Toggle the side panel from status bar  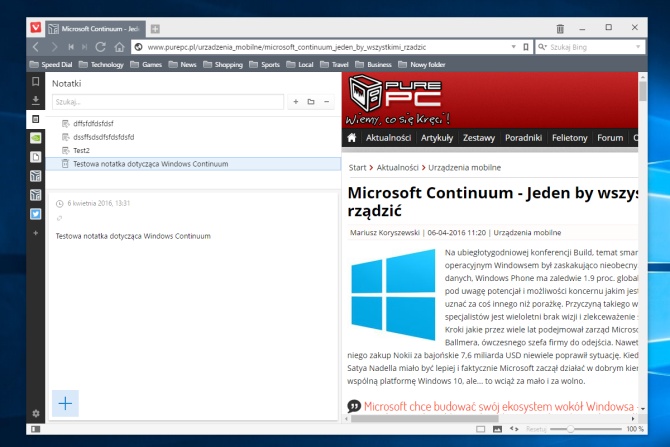tap(35, 429)
